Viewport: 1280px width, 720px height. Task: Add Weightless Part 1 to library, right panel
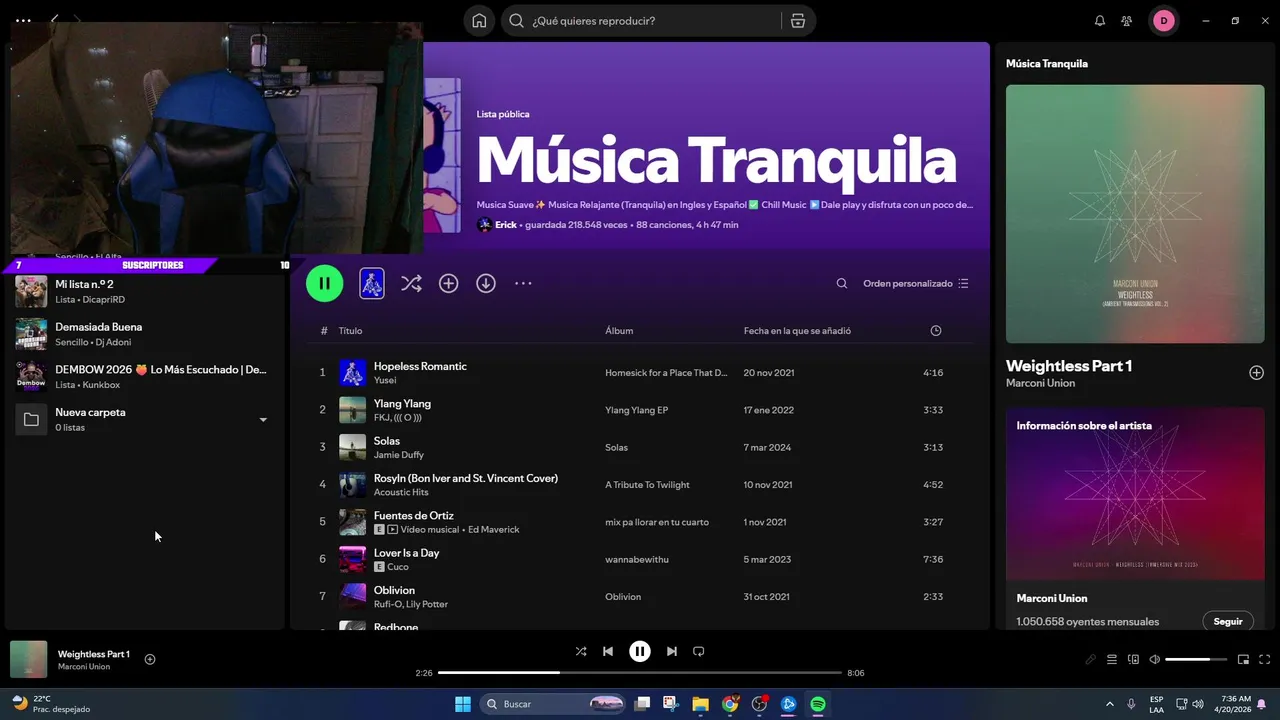click(1257, 373)
